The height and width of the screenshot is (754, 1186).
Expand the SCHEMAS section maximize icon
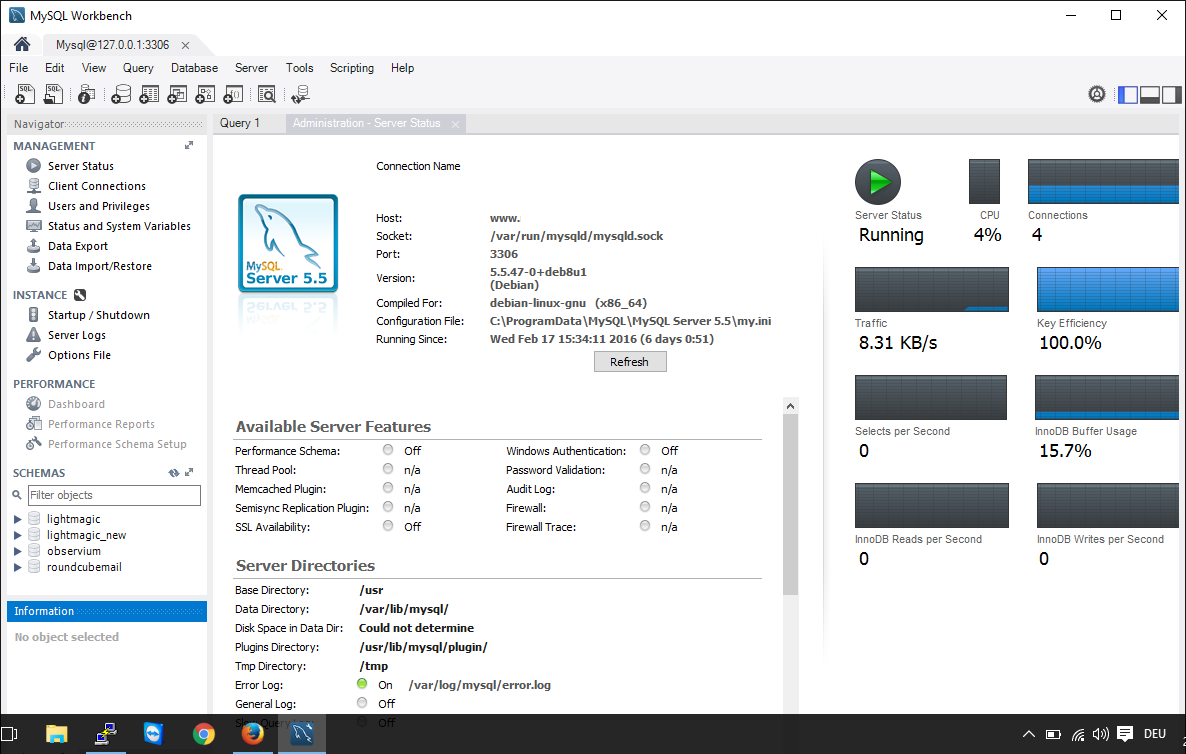(189, 472)
